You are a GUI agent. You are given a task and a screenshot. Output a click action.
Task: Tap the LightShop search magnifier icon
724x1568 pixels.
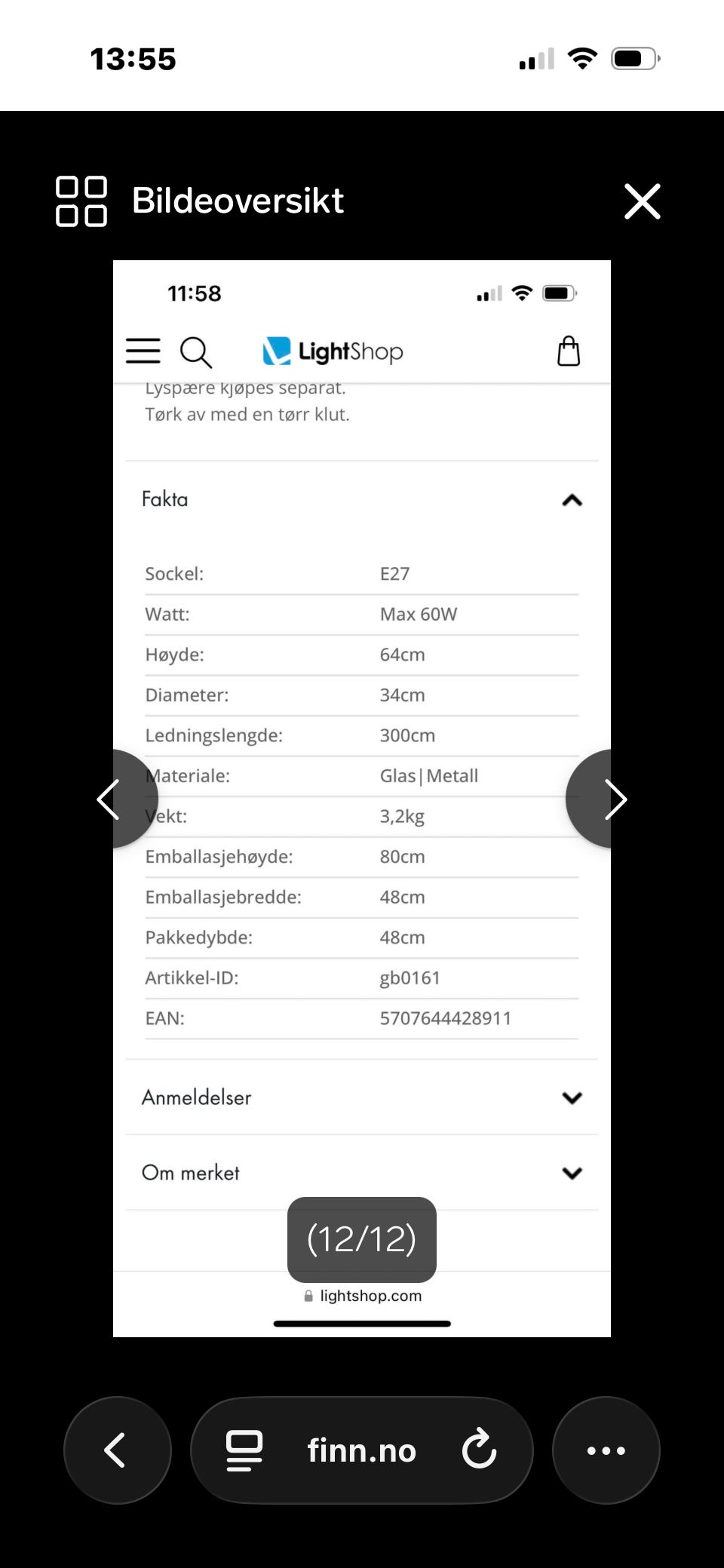click(x=195, y=352)
